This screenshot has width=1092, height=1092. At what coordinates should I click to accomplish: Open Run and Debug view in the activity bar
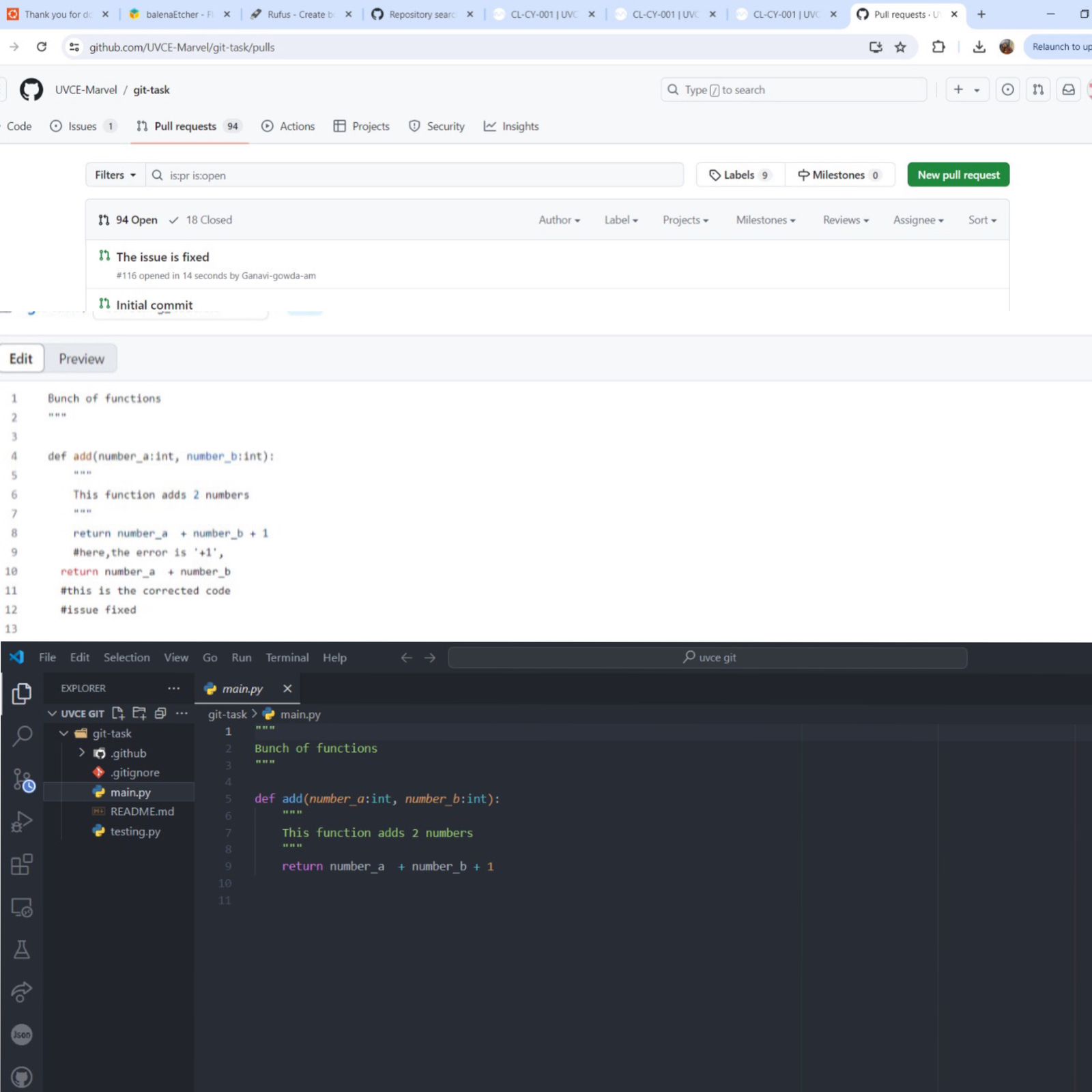pos(22,822)
